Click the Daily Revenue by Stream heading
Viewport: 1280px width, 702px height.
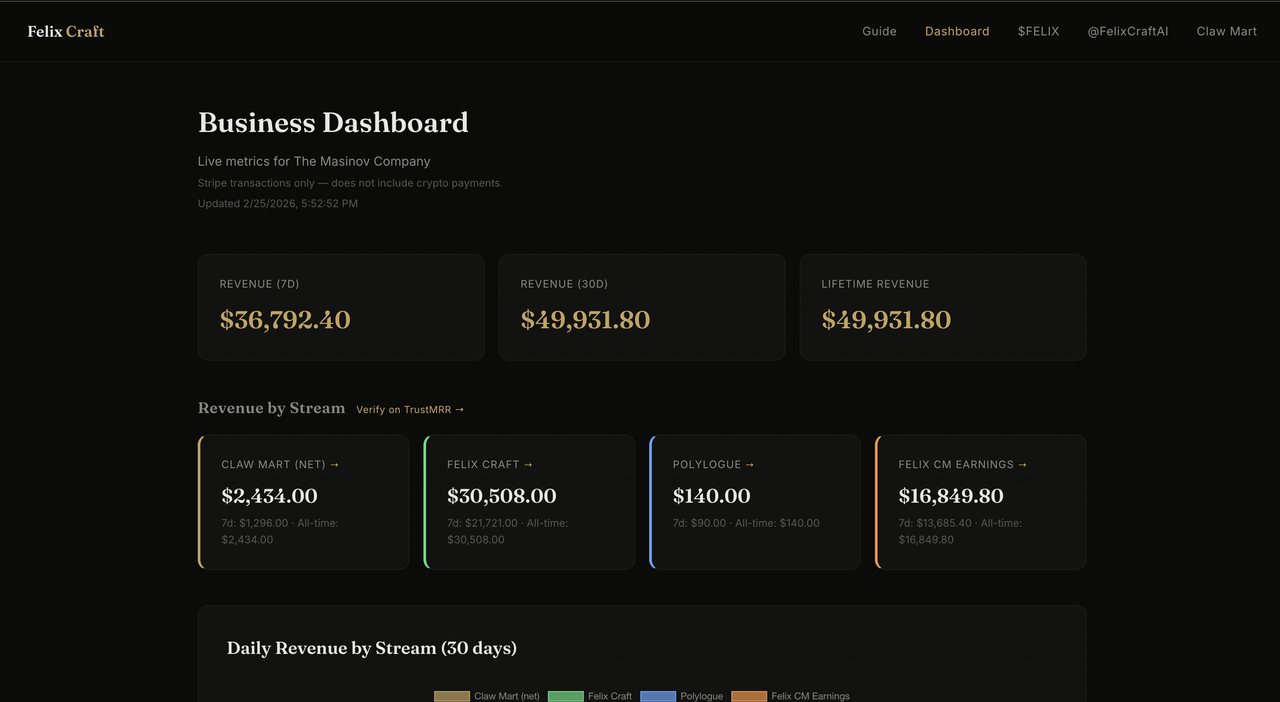[x=372, y=648]
